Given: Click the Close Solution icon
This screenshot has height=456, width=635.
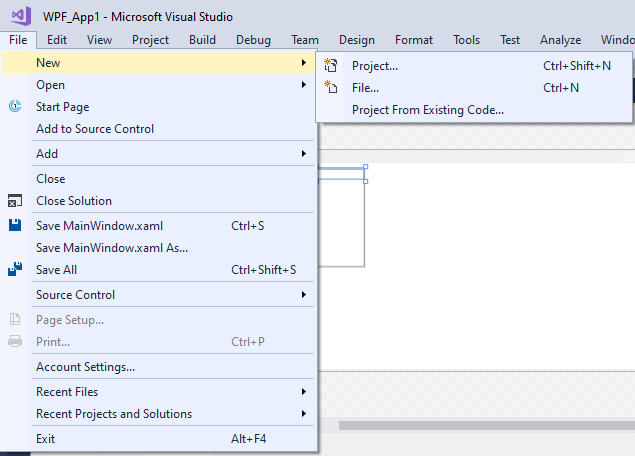Looking at the screenshot, I should (15, 200).
